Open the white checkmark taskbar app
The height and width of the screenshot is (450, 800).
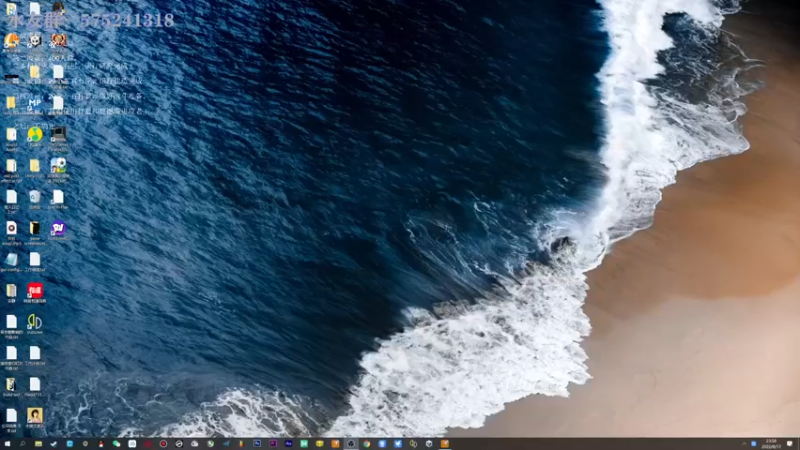point(54,444)
